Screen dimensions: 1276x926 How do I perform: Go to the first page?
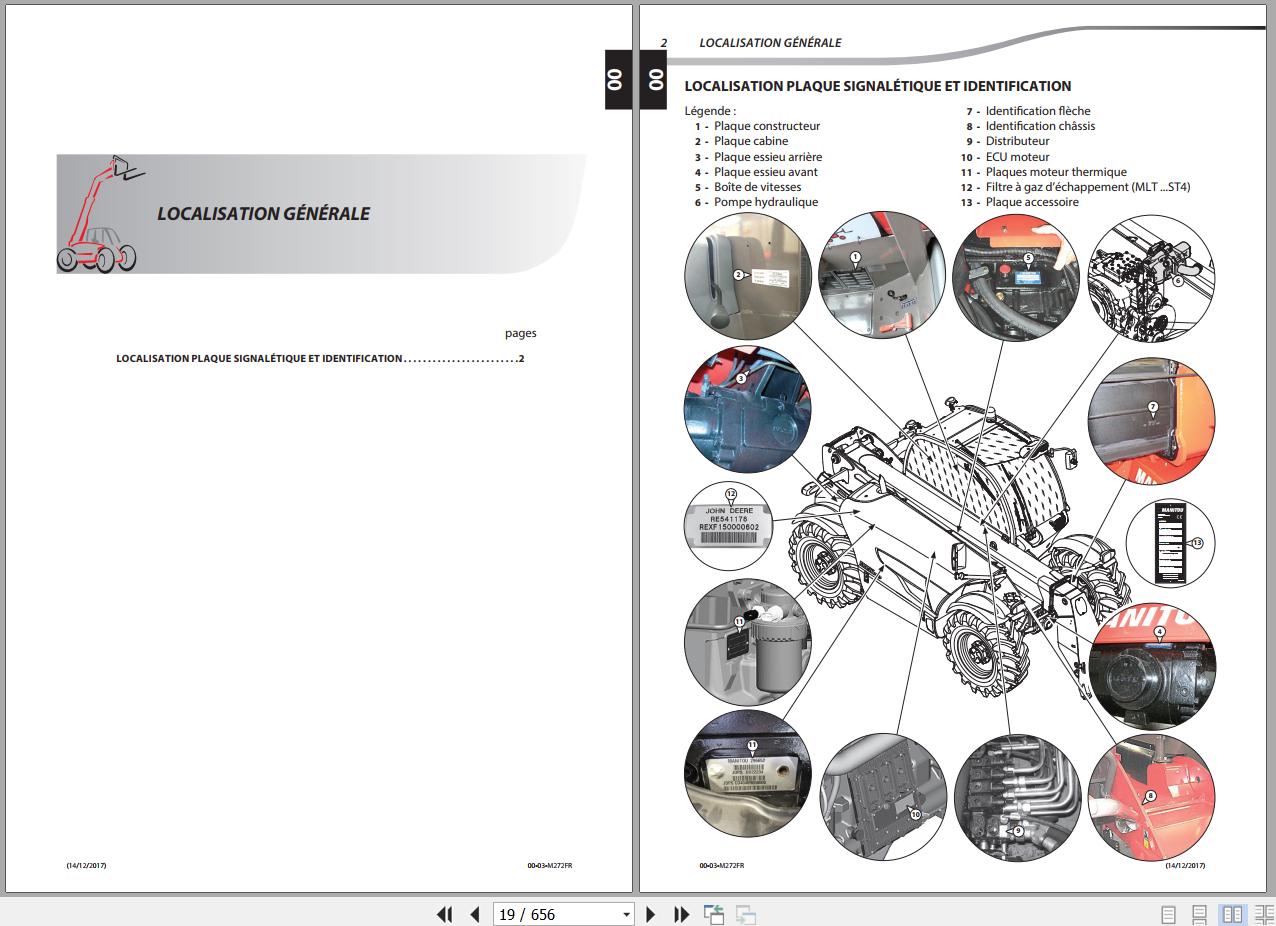[x=445, y=914]
